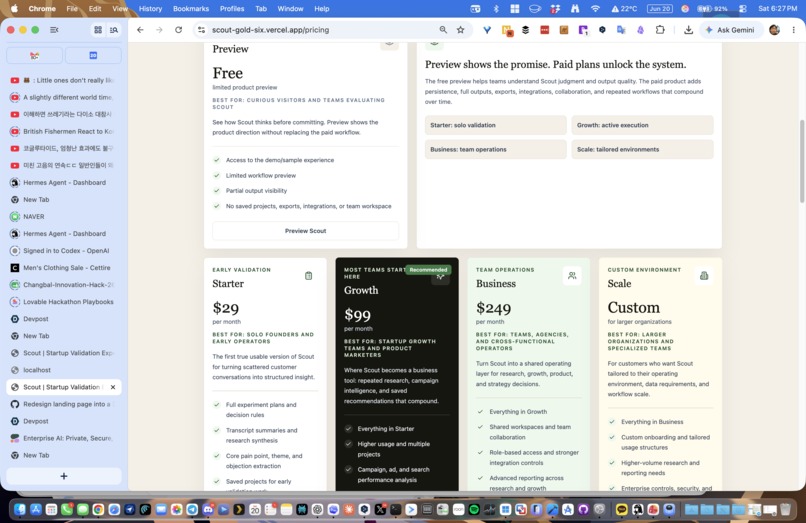
Task: Open Spotify from the Dock
Action: click(474, 510)
